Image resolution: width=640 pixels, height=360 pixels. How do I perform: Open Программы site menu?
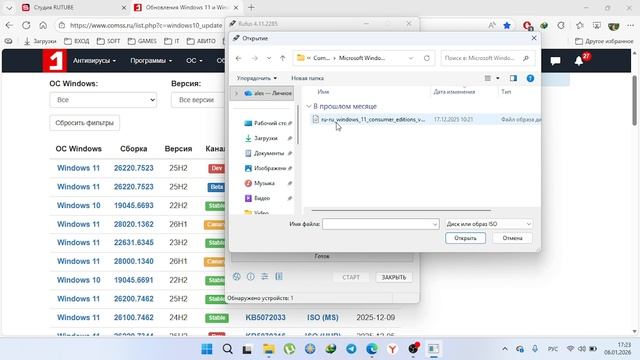coord(151,60)
